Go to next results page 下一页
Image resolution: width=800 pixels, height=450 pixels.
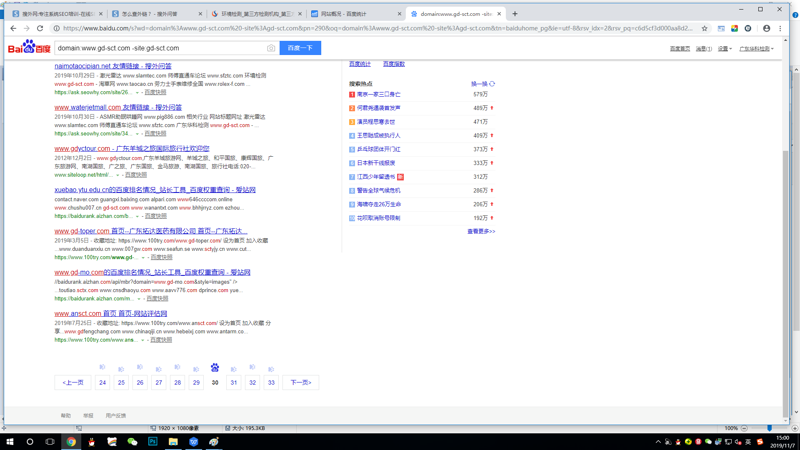[301, 382]
